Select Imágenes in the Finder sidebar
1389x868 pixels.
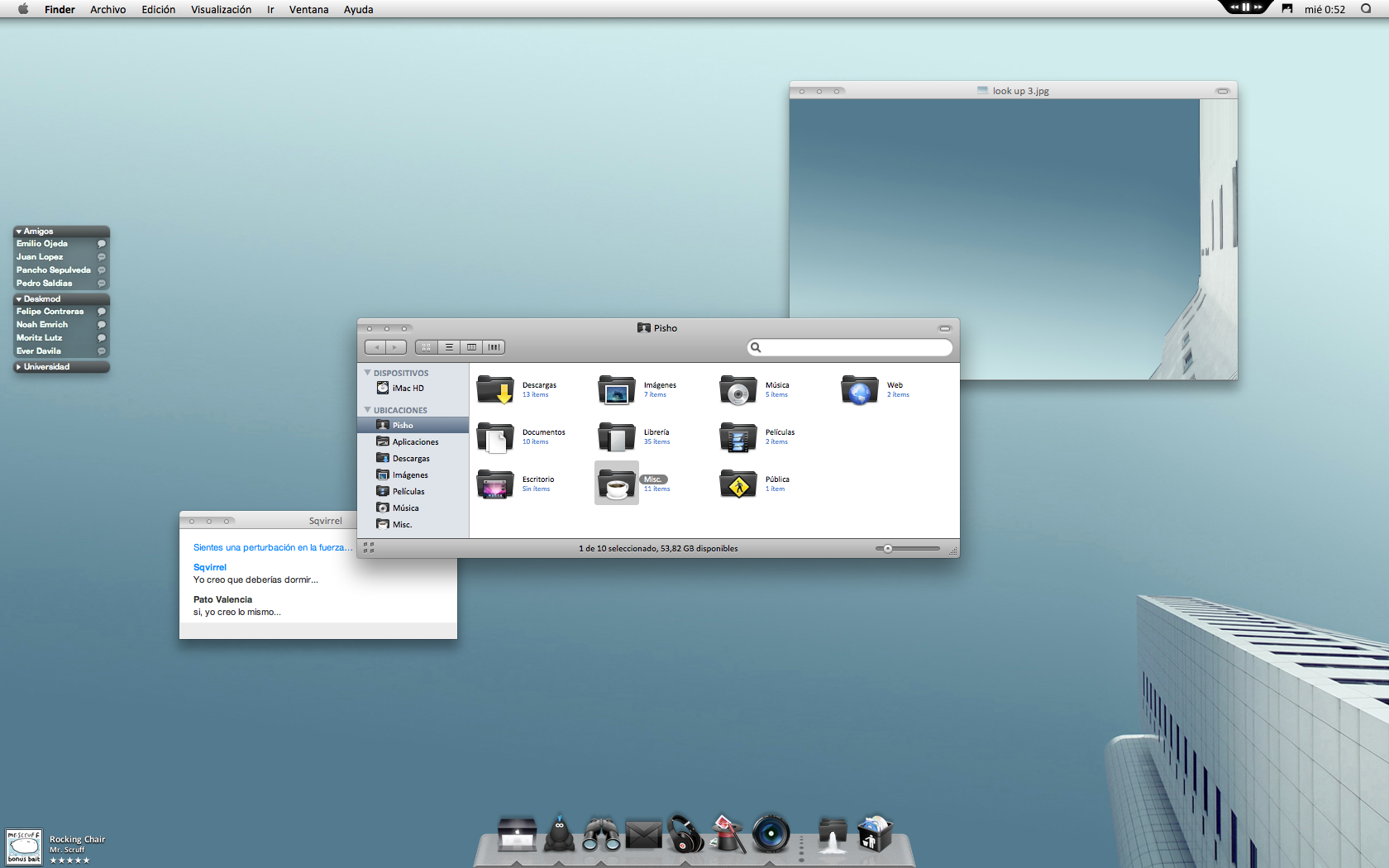(413, 475)
